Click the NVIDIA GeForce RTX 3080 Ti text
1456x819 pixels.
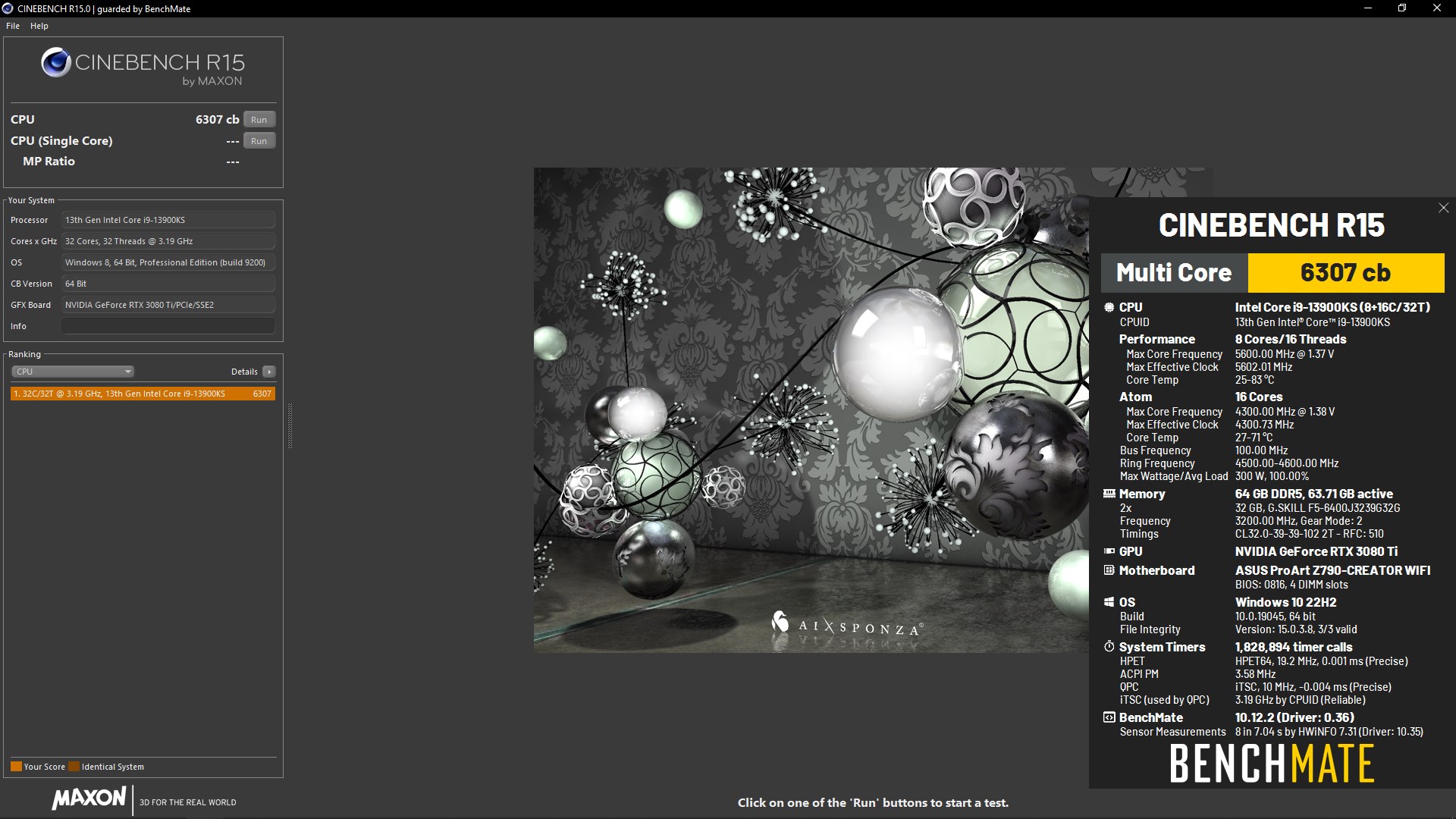coord(1316,551)
